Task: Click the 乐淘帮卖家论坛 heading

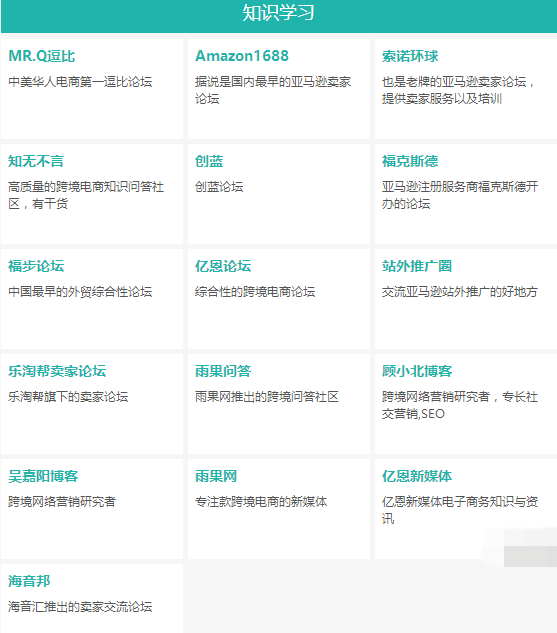Action: pos(57,371)
